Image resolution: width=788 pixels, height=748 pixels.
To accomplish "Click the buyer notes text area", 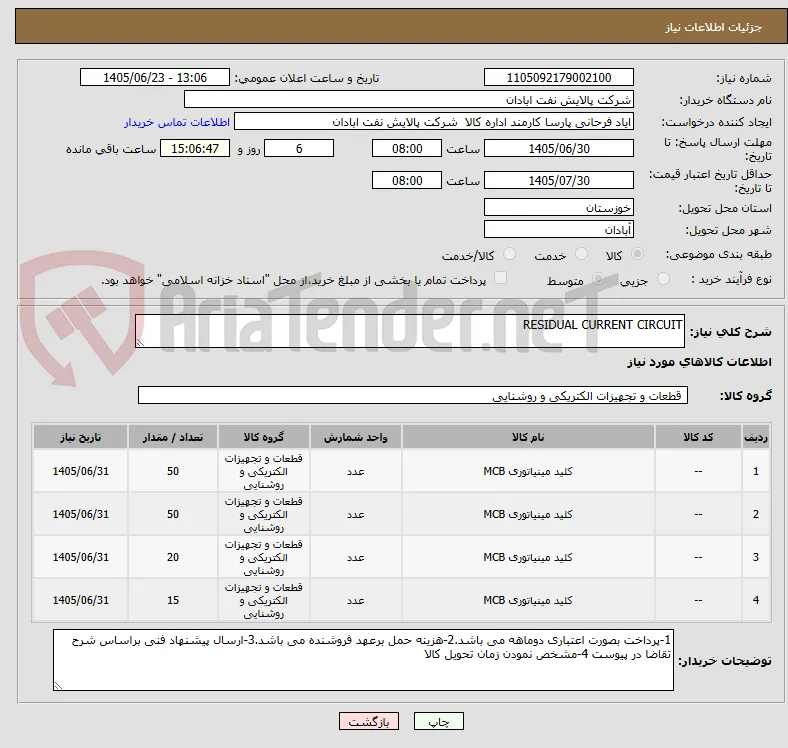I will click(x=363, y=660).
